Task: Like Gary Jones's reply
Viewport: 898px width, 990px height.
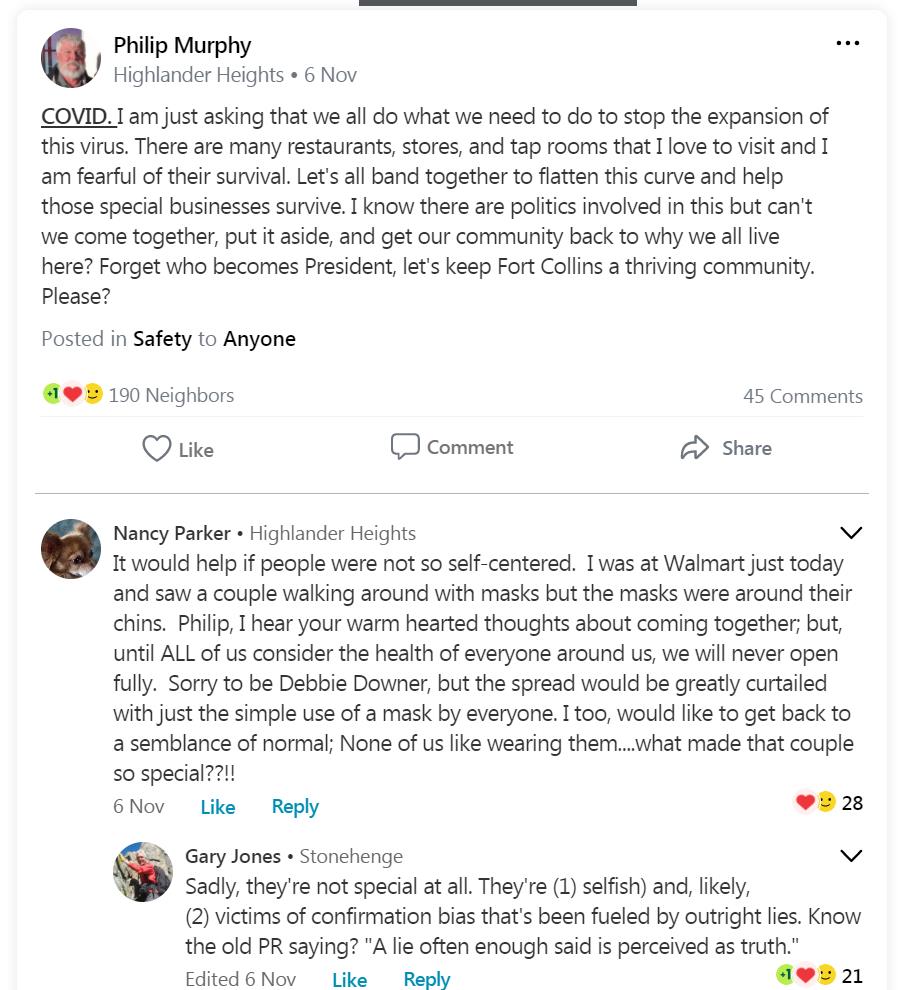Action: click(x=349, y=979)
